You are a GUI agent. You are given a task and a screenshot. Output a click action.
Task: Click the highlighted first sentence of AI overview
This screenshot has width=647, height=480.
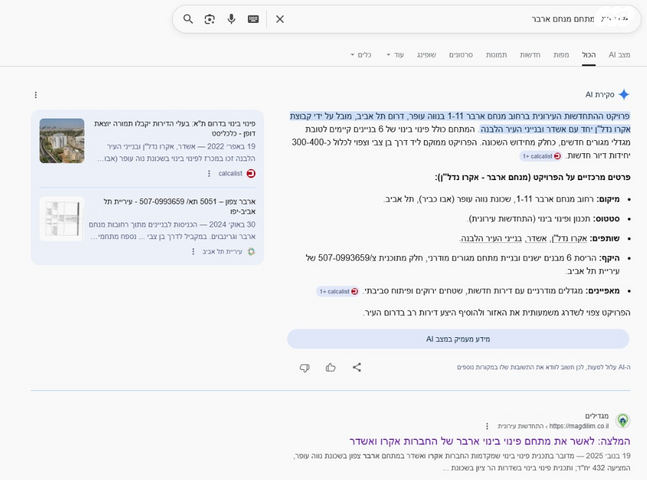click(460, 123)
